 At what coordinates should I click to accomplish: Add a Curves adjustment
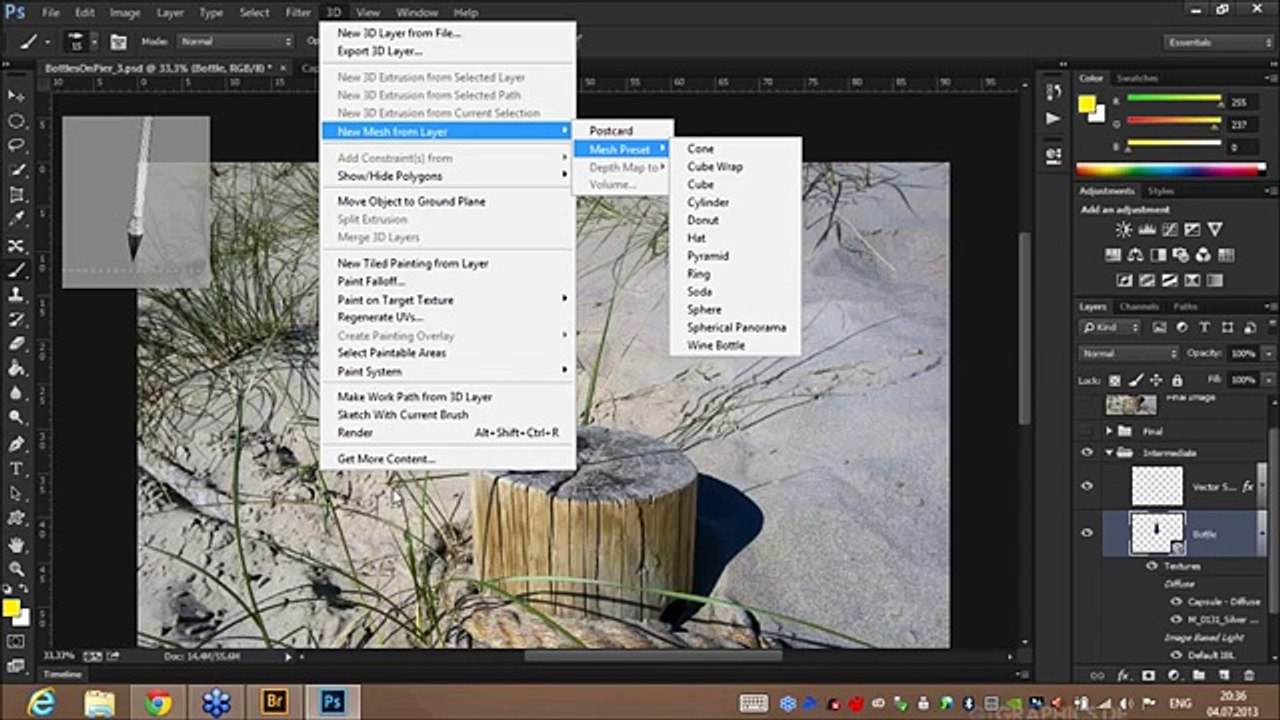[x=1170, y=230]
